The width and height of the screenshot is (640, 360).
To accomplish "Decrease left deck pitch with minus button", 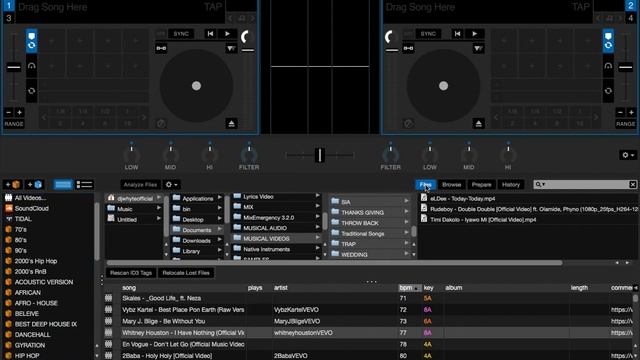I will (x=9, y=112).
